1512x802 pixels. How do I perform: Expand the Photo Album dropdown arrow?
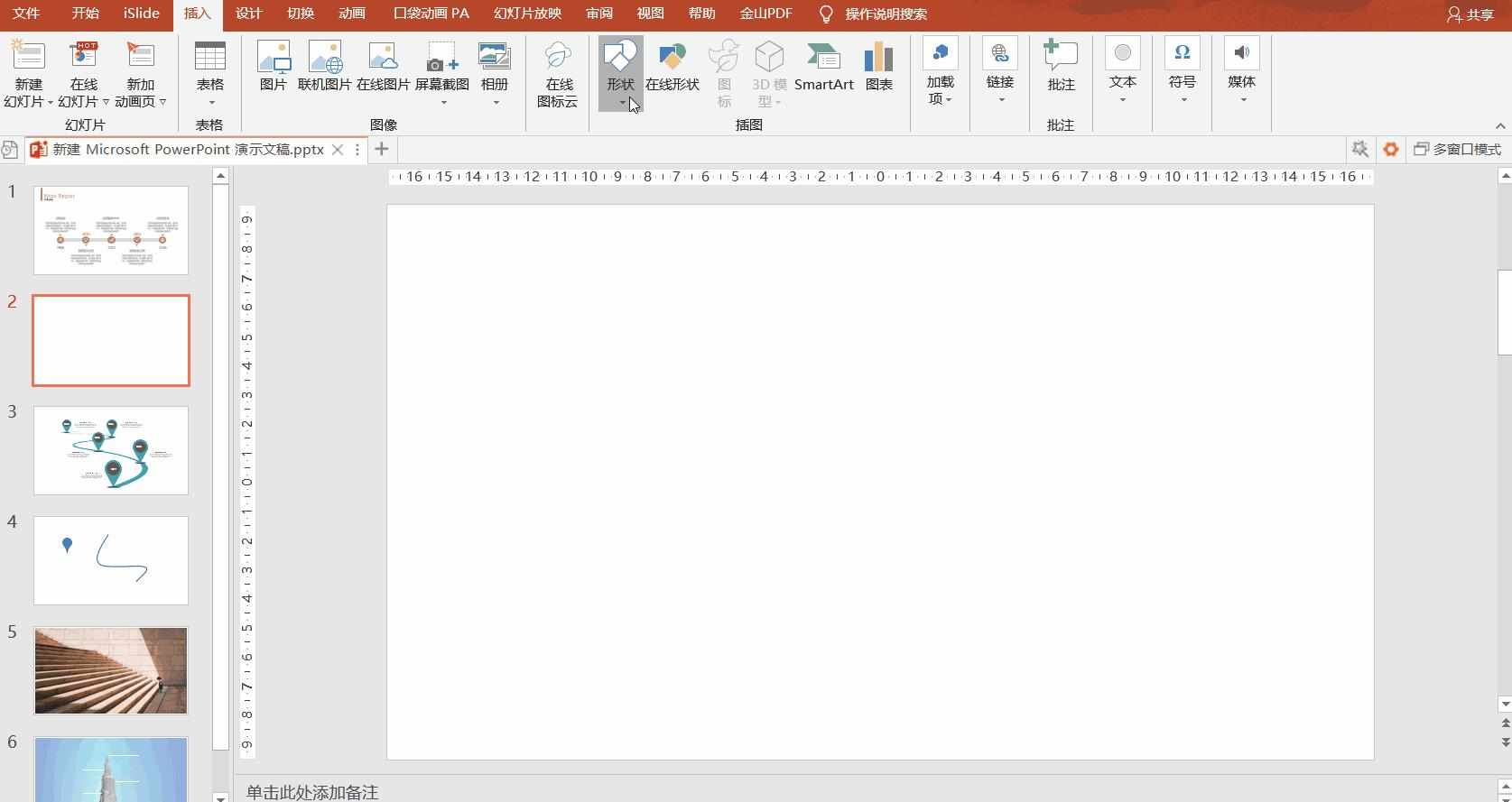tap(496, 103)
